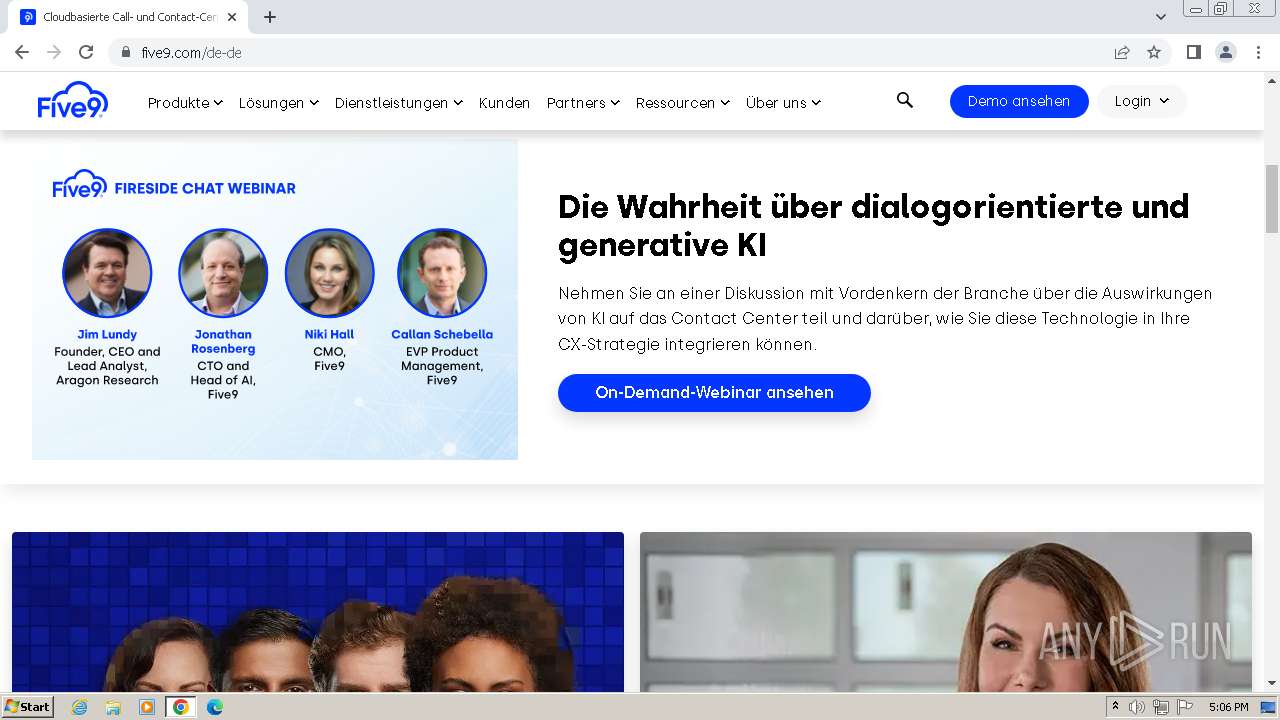Click the volume speaker tray icon
This screenshot has width=1280, height=720.
[1138, 707]
